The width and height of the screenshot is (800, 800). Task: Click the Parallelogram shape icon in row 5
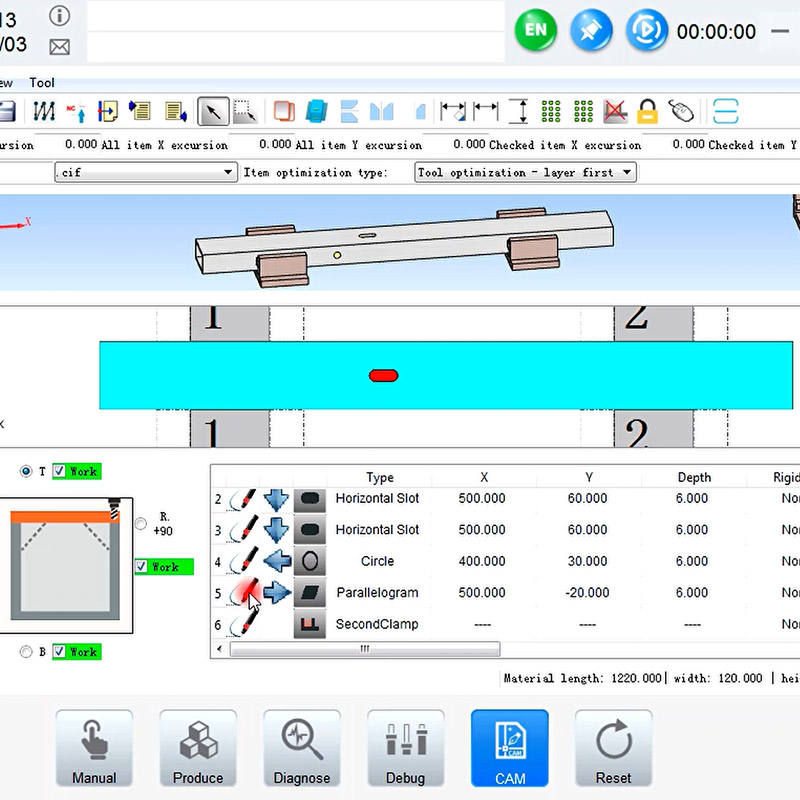point(309,592)
